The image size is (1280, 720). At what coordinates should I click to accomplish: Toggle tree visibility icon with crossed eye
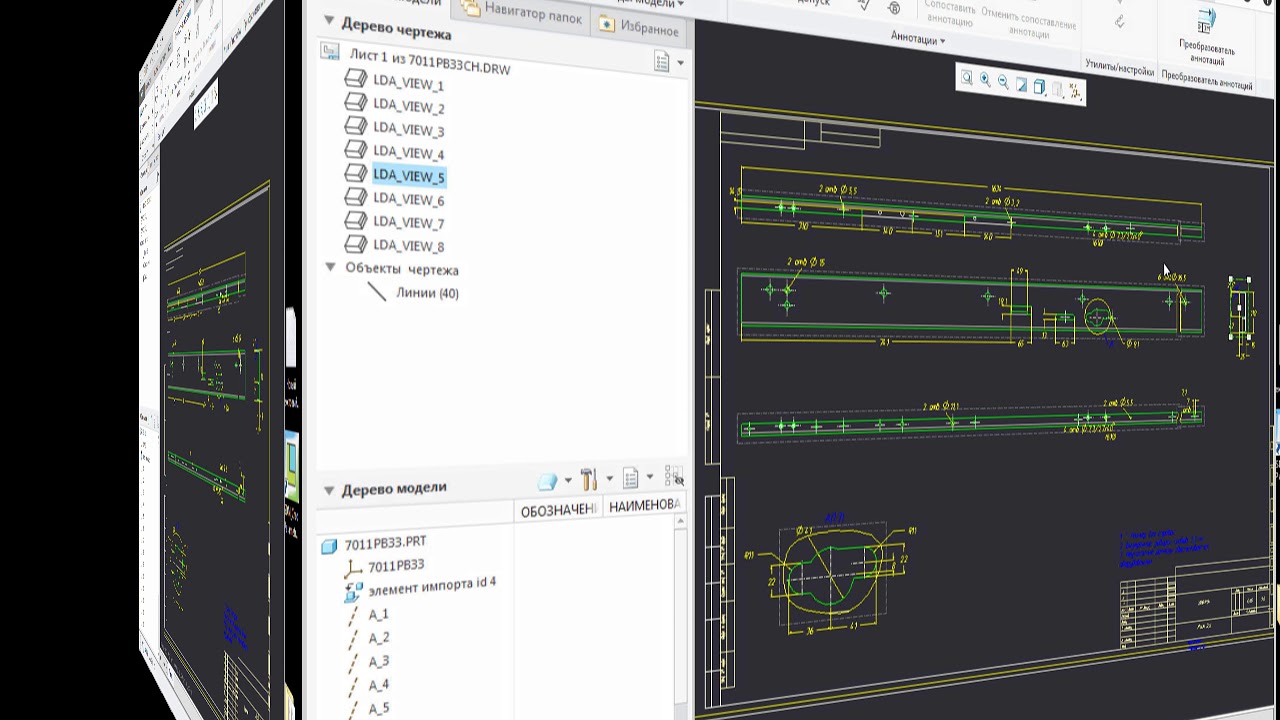(674, 477)
